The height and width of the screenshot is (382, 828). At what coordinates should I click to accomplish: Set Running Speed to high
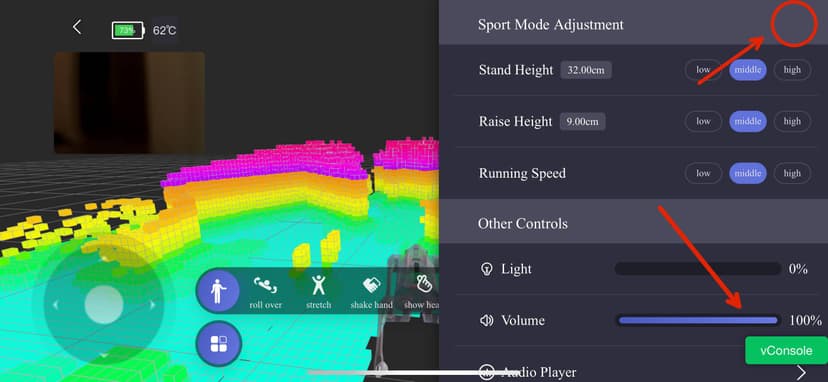coord(792,173)
